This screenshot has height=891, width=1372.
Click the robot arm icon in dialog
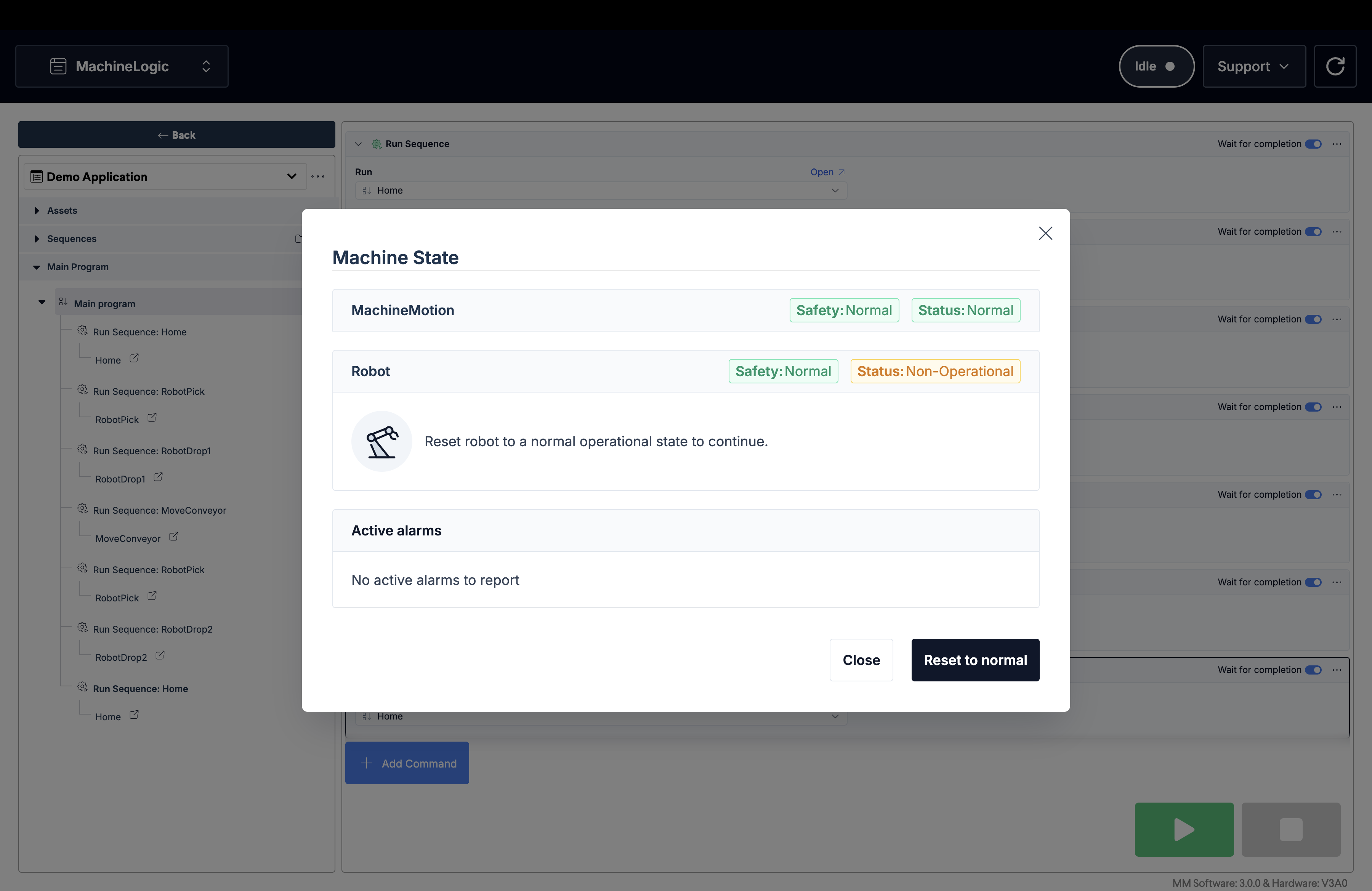[381, 441]
